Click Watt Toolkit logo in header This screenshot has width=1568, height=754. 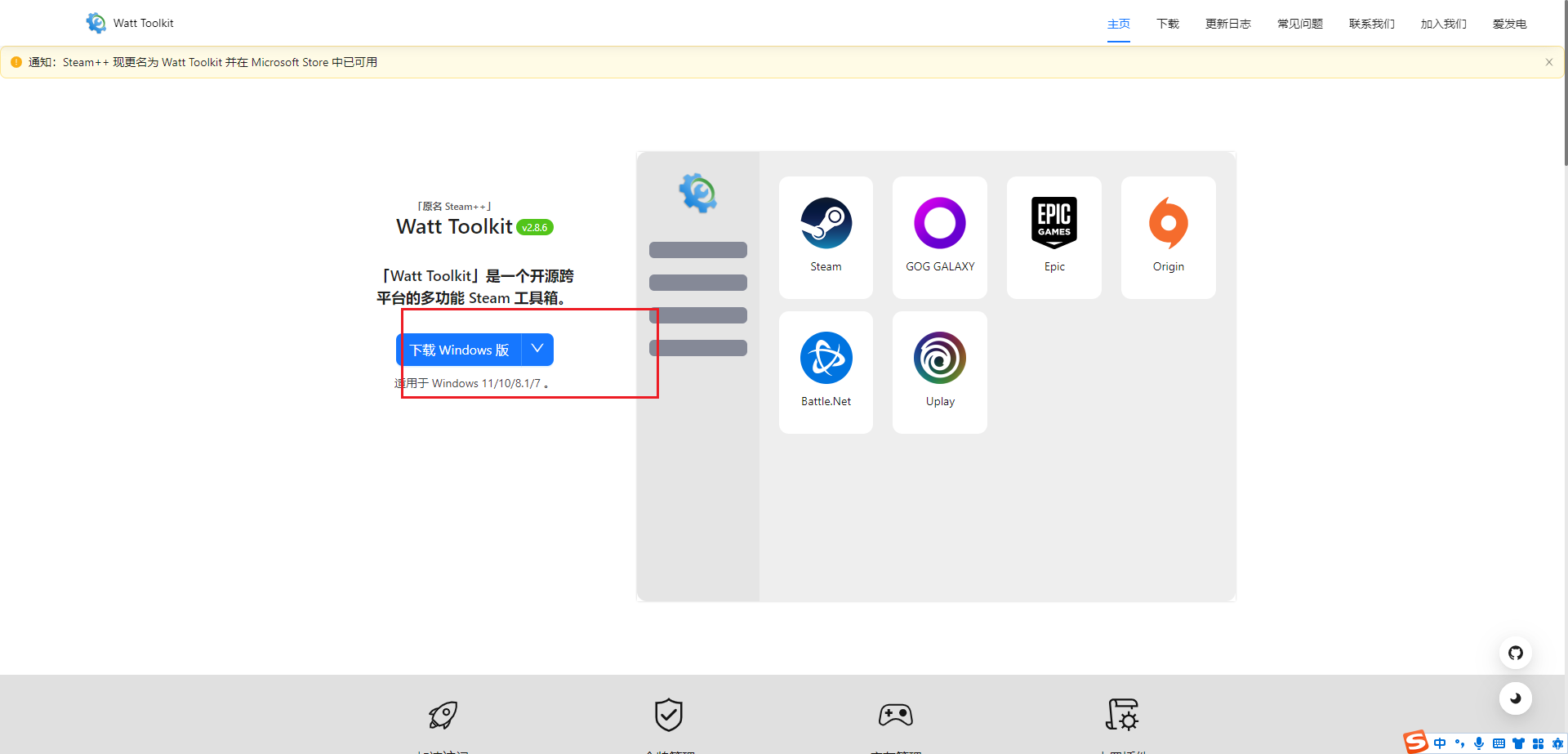(x=96, y=23)
